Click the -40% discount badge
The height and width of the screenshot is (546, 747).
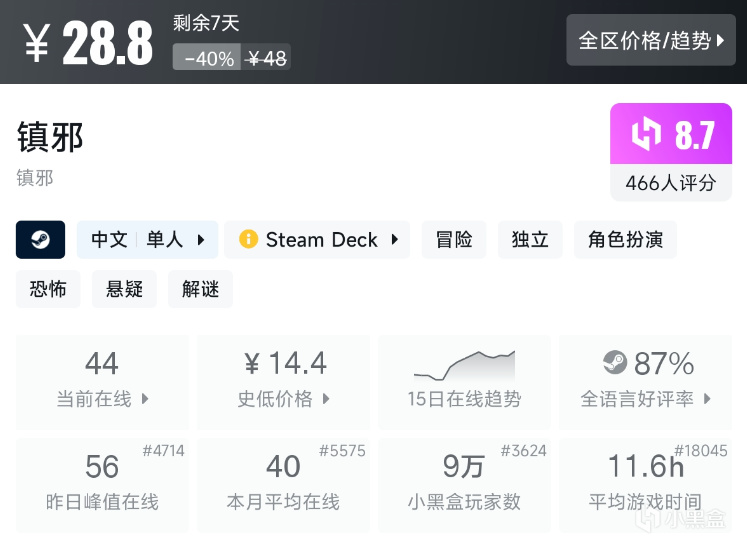click(x=208, y=58)
